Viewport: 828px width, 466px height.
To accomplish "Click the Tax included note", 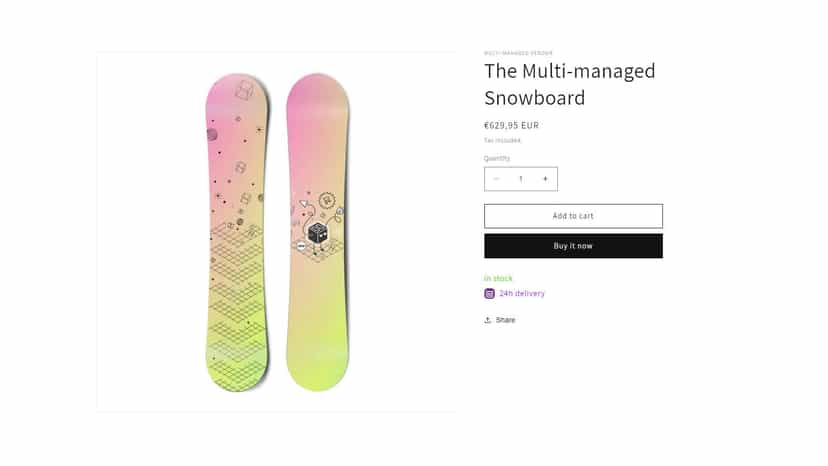I will point(502,141).
